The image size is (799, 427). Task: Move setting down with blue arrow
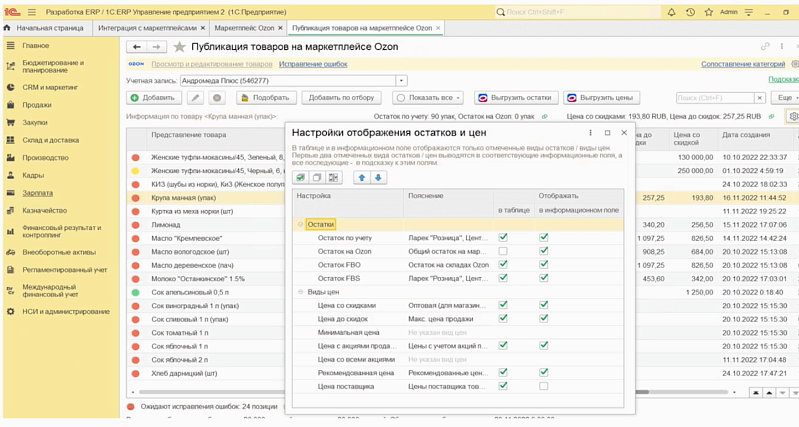[378, 177]
